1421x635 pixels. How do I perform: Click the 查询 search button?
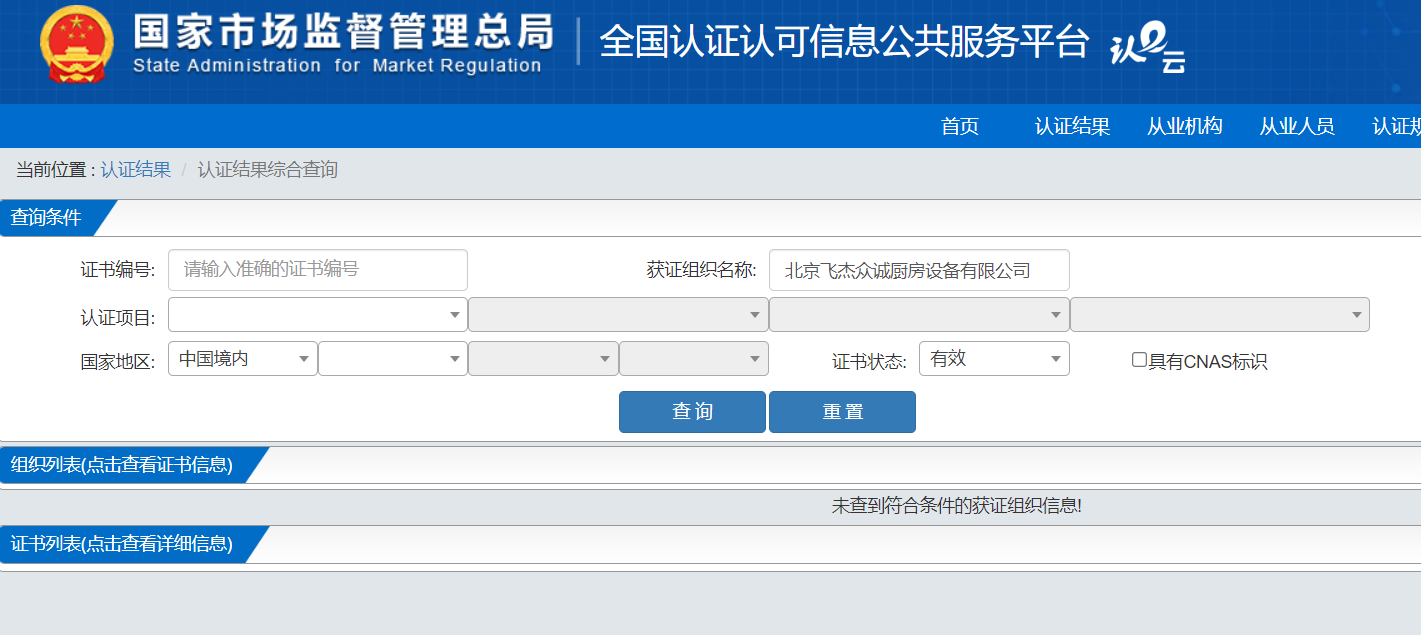[692, 412]
